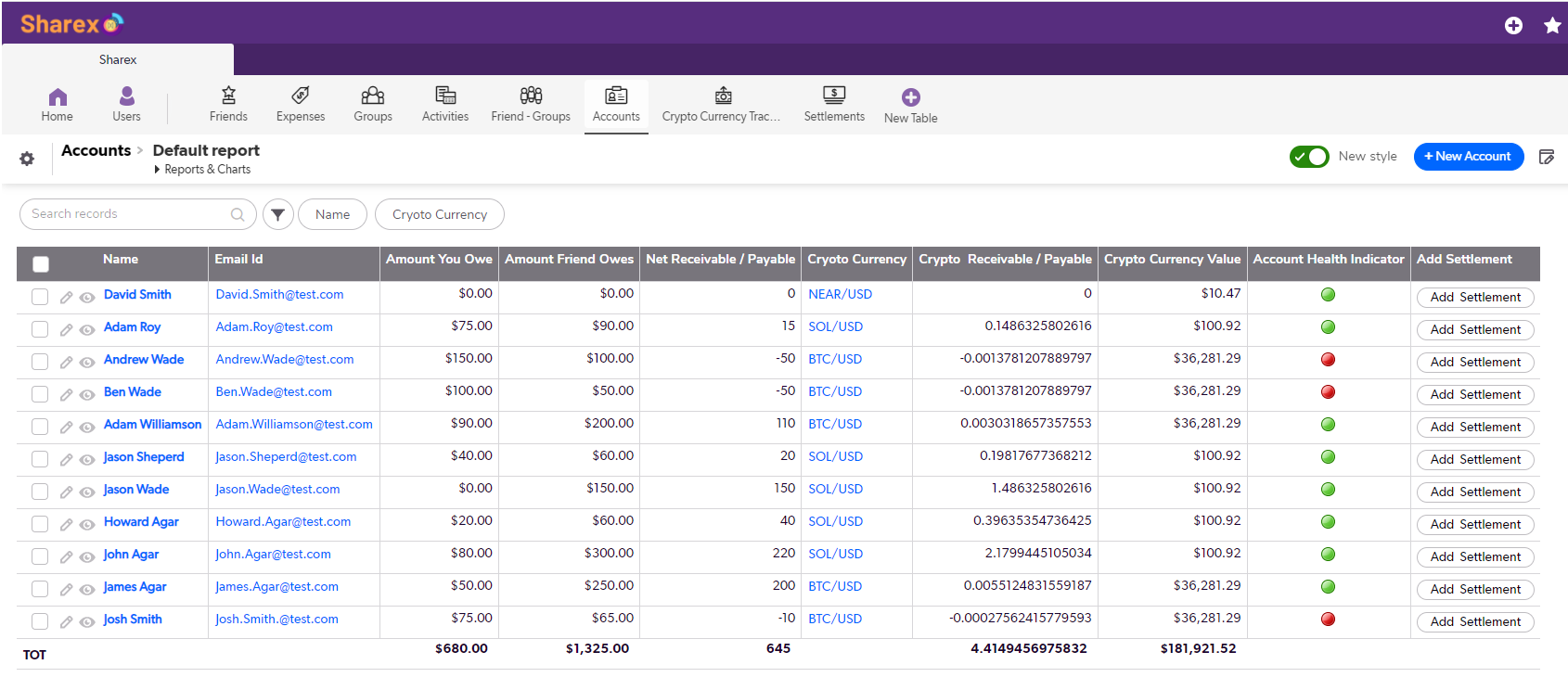Image resolution: width=1568 pixels, height=690 pixels.
Task: Open Jason Sheperd name link
Action: point(144,457)
